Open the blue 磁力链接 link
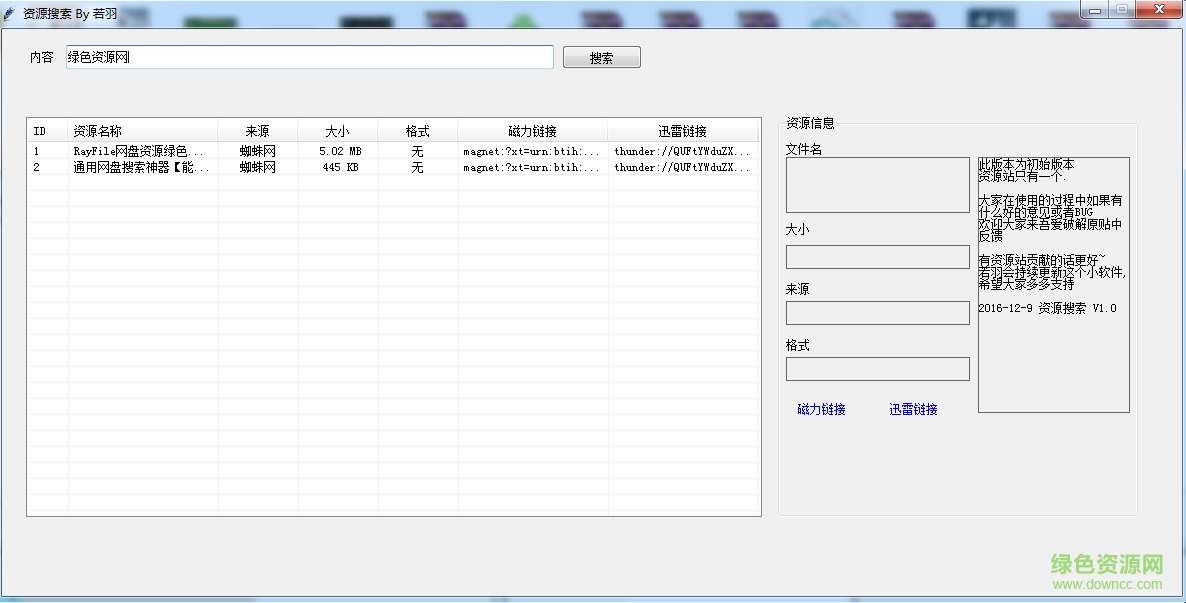This screenshot has width=1186, height=603. (x=821, y=409)
